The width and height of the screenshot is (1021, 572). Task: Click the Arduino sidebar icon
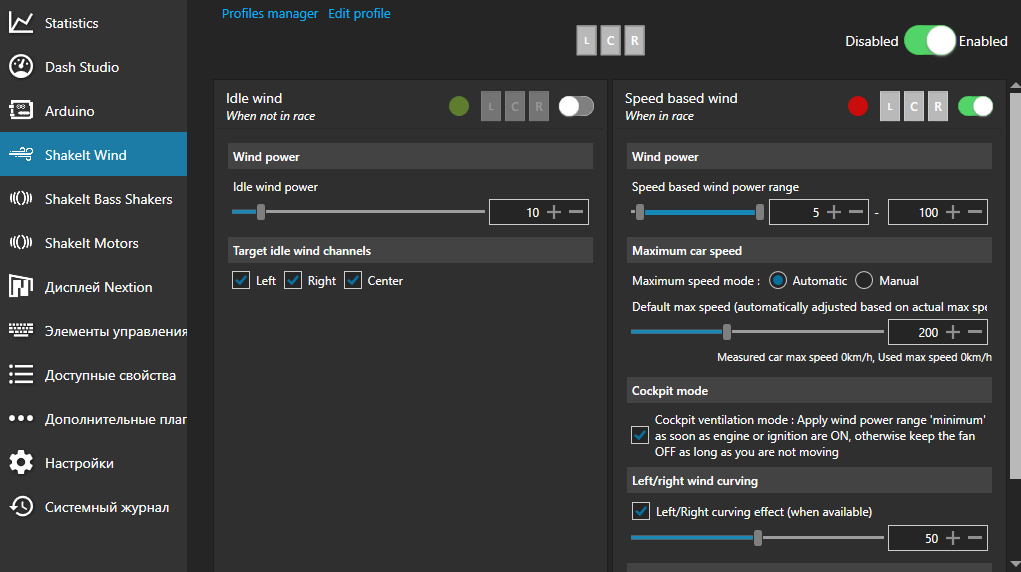[x=21, y=111]
